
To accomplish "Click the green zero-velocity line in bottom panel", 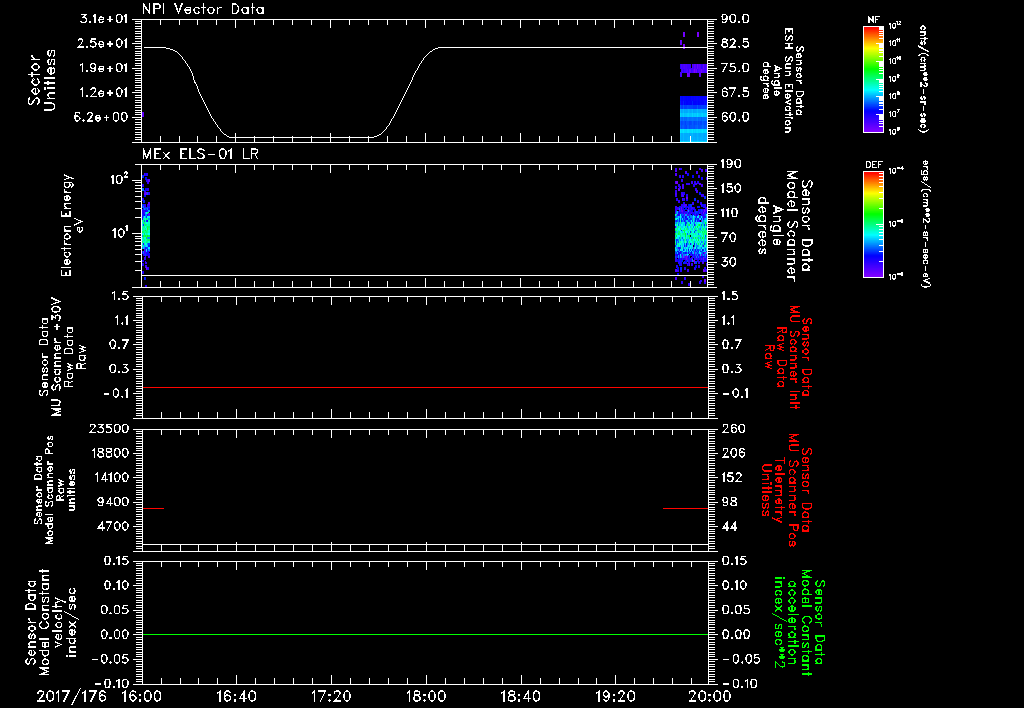I will pos(425,634).
